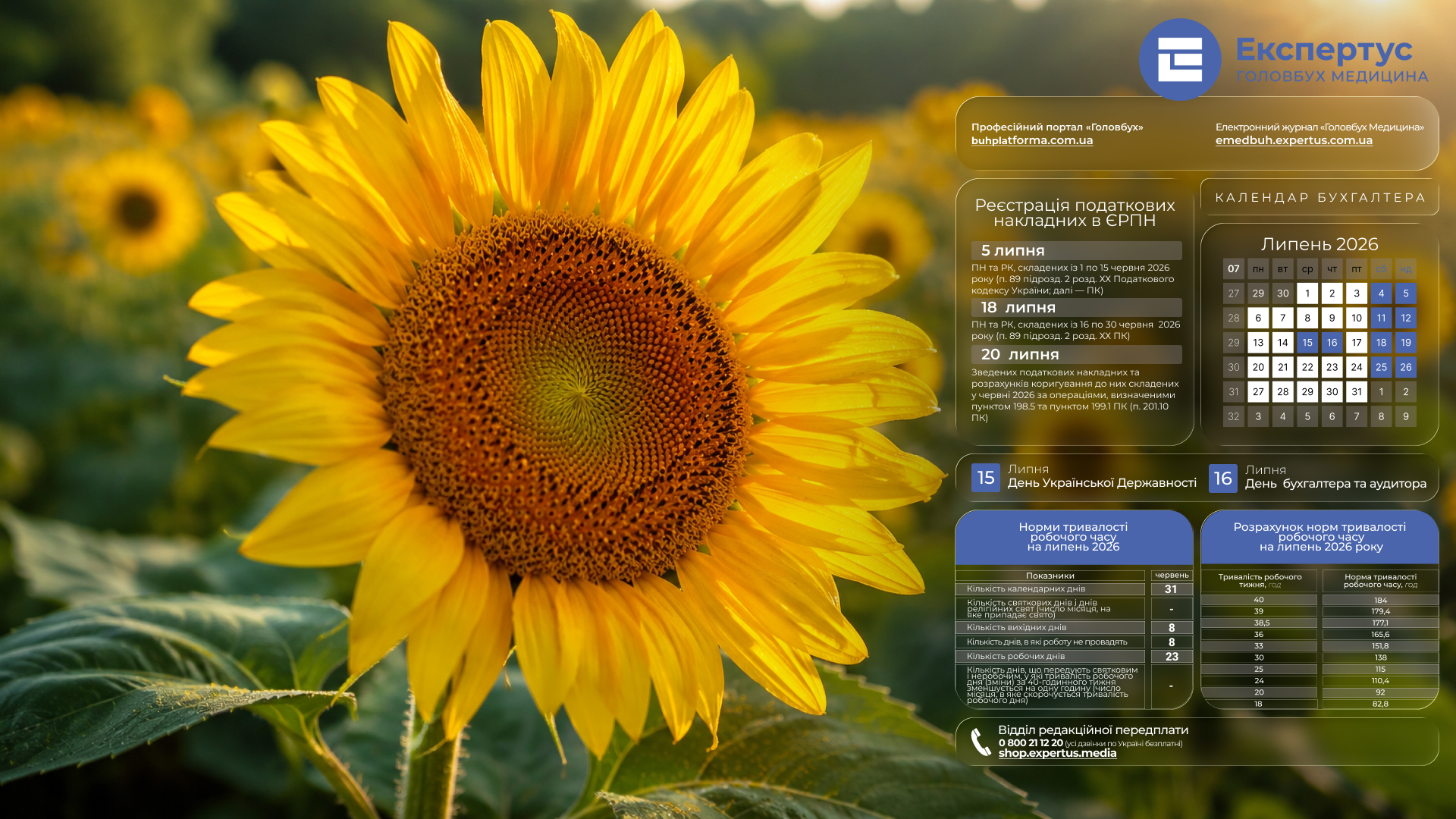Click the 20 липня deadline heading

tap(1077, 355)
